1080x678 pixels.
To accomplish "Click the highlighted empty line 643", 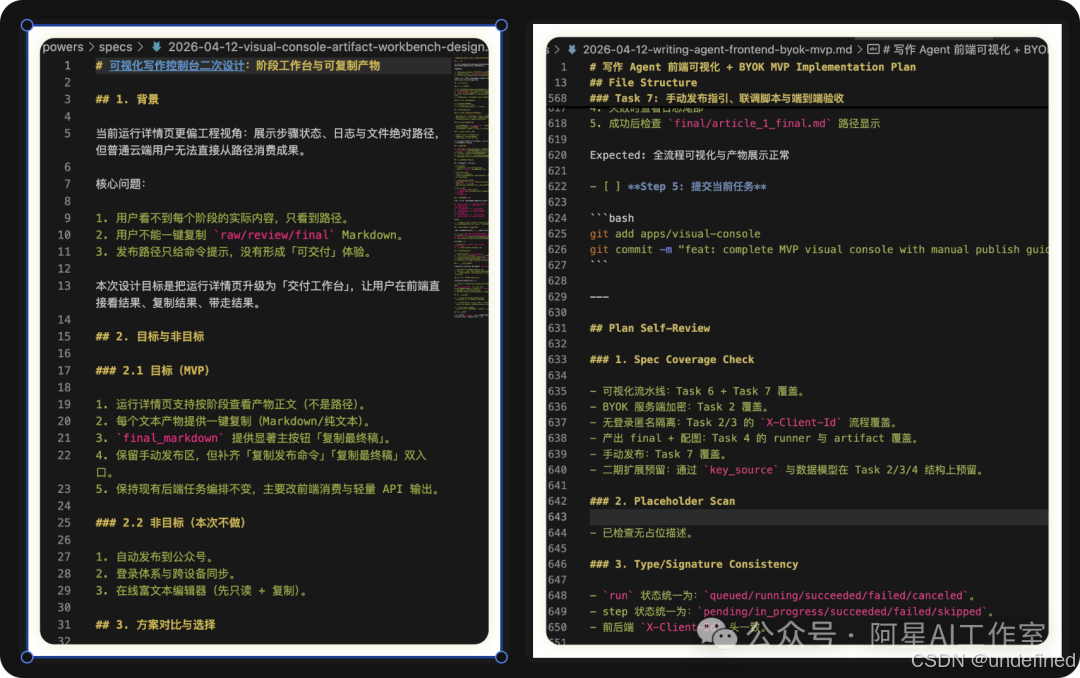I will pos(818,517).
